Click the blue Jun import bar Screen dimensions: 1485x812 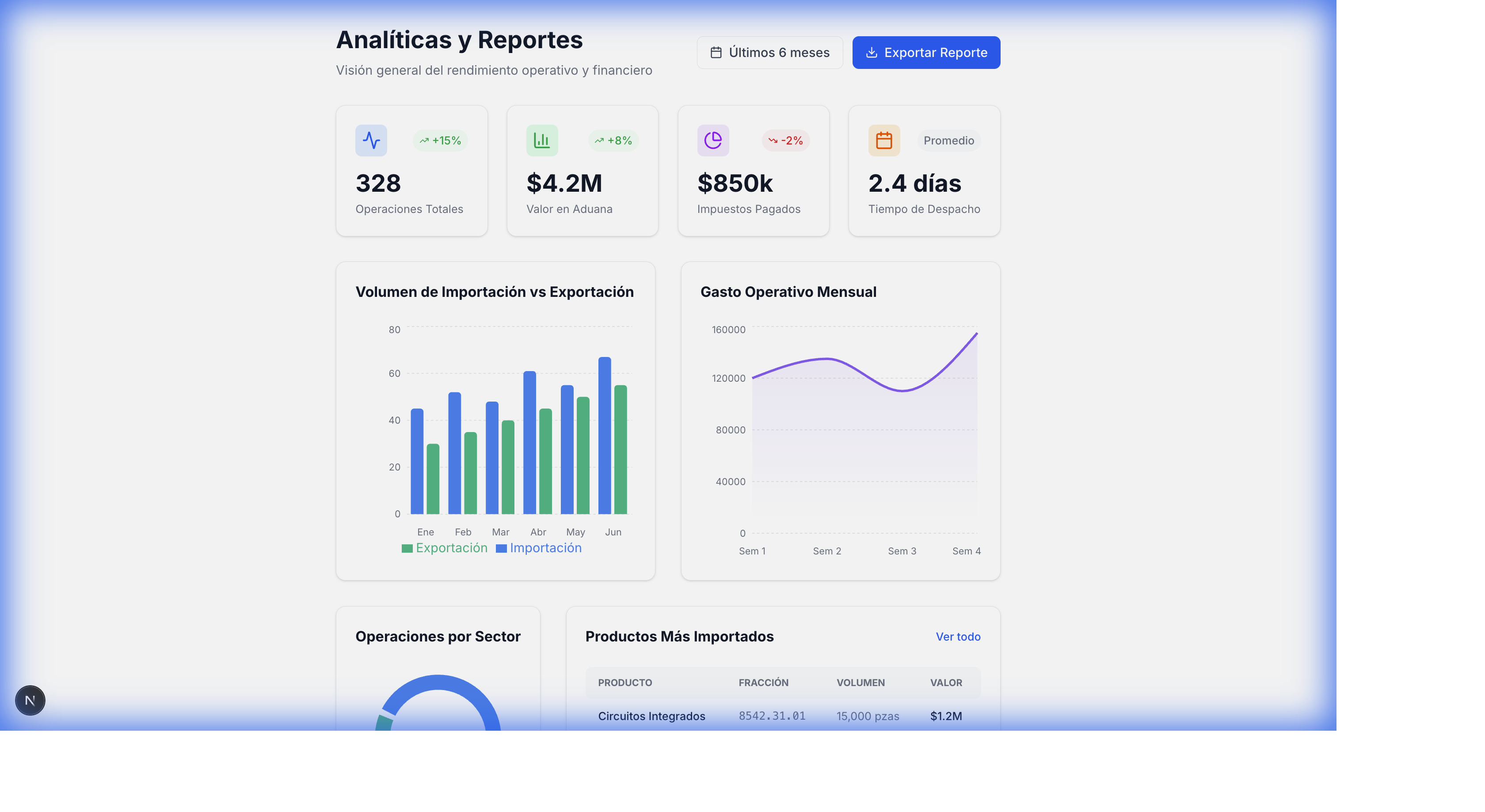click(604, 435)
